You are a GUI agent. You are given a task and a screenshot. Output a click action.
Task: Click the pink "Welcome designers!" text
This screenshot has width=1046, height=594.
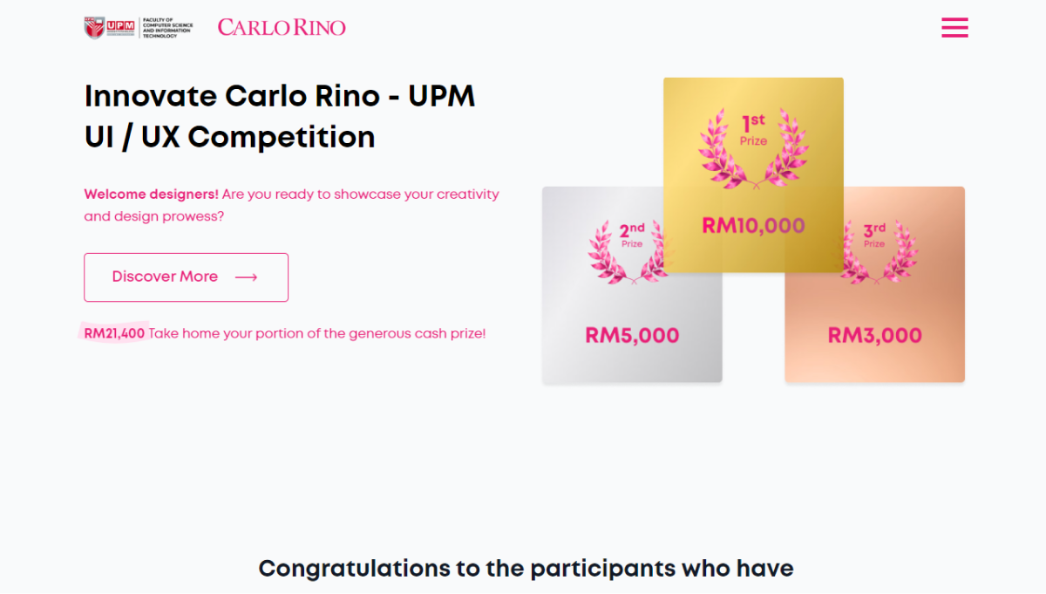tap(151, 194)
